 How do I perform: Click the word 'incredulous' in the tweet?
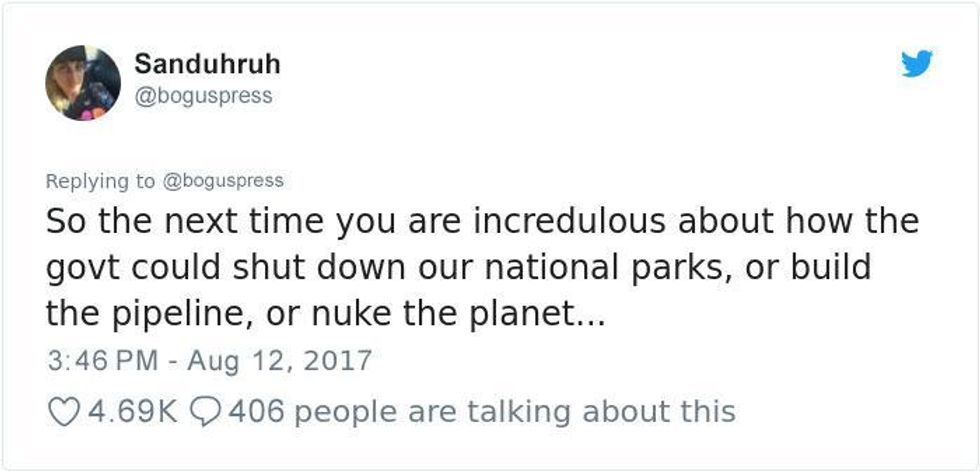[x=569, y=221]
